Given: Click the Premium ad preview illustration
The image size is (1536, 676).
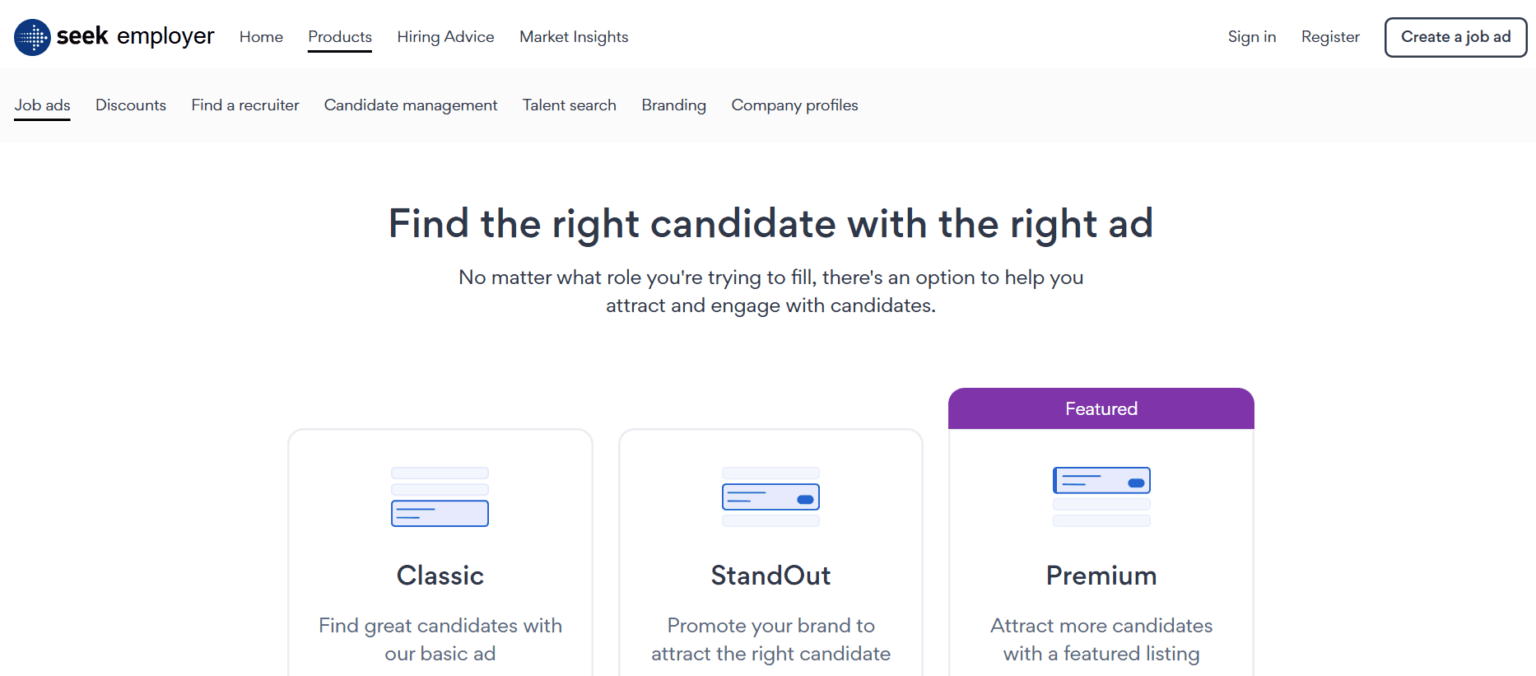Looking at the screenshot, I should coord(1101,497).
